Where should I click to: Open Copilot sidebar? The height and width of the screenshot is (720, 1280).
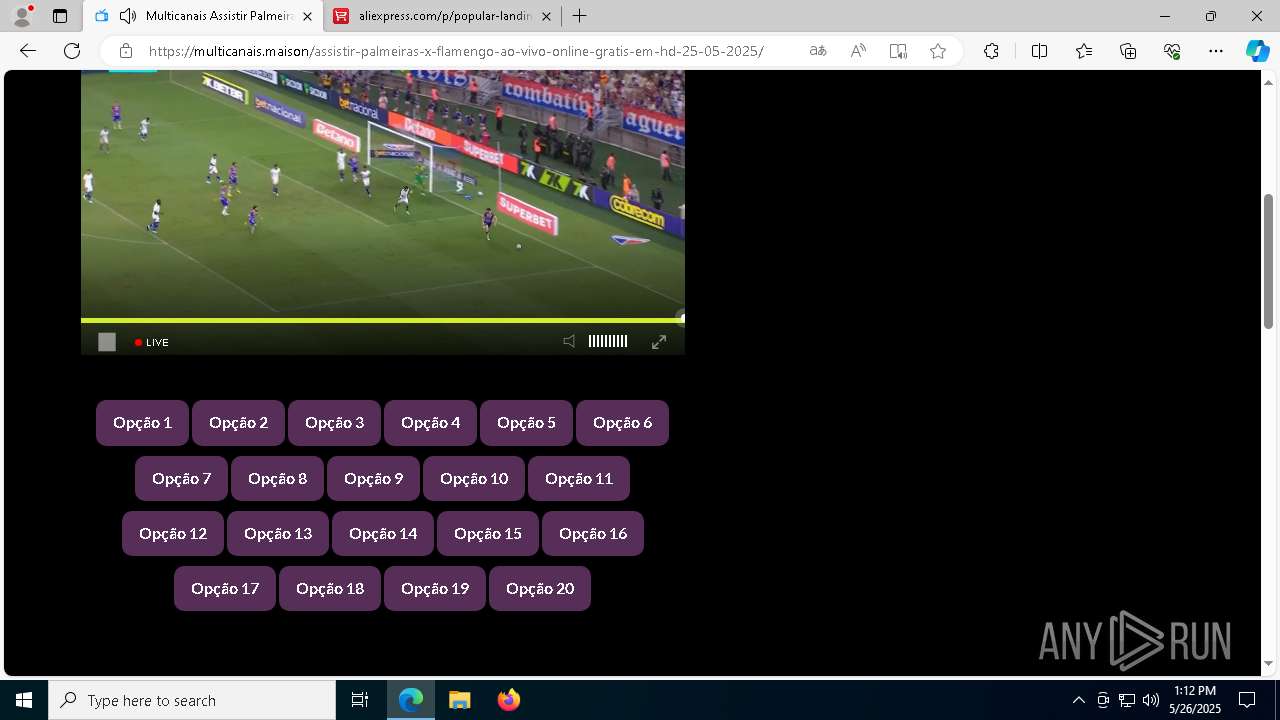pyautogui.click(x=1257, y=51)
